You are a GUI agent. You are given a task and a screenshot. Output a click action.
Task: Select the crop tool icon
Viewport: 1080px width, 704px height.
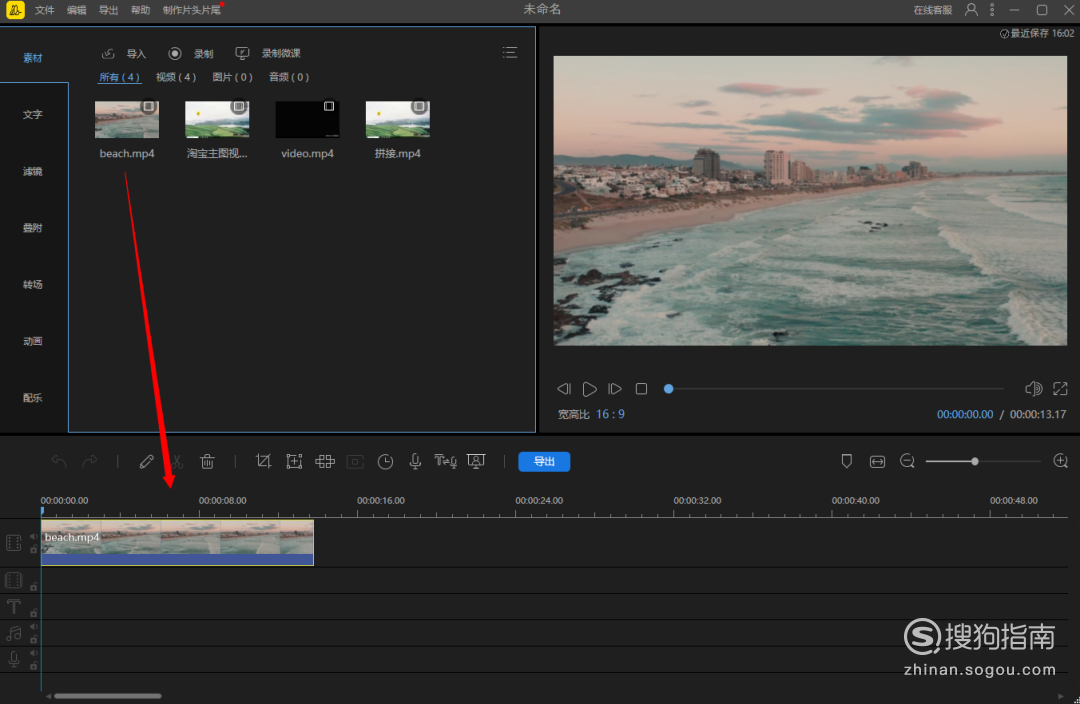point(264,461)
